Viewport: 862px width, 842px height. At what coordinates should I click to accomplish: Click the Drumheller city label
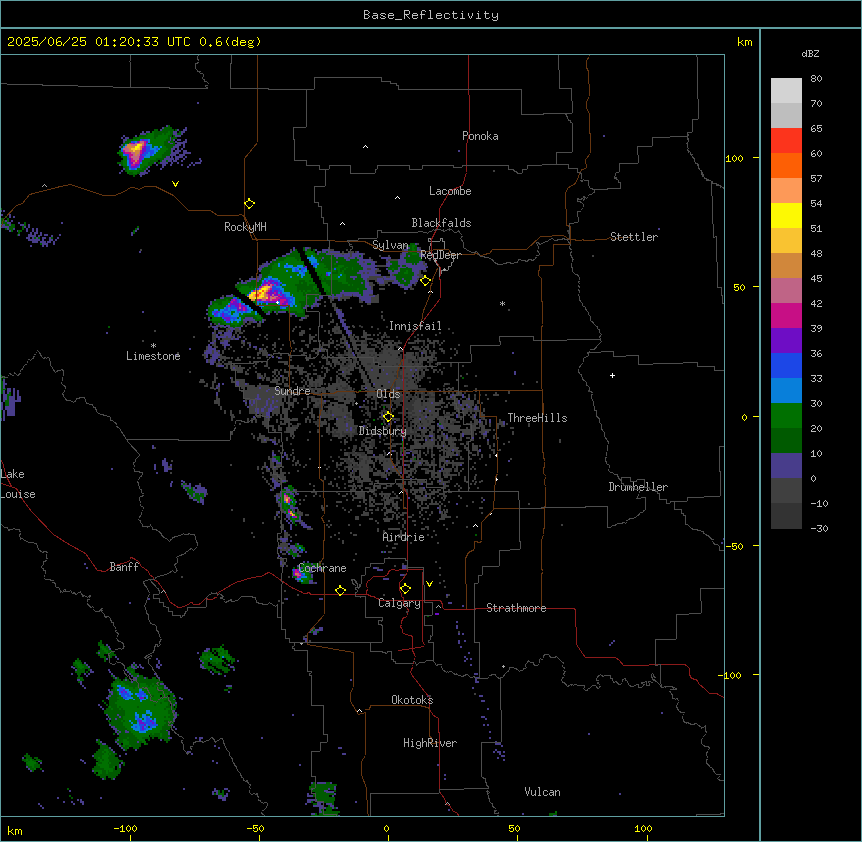pyautogui.click(x=638, y=487)
